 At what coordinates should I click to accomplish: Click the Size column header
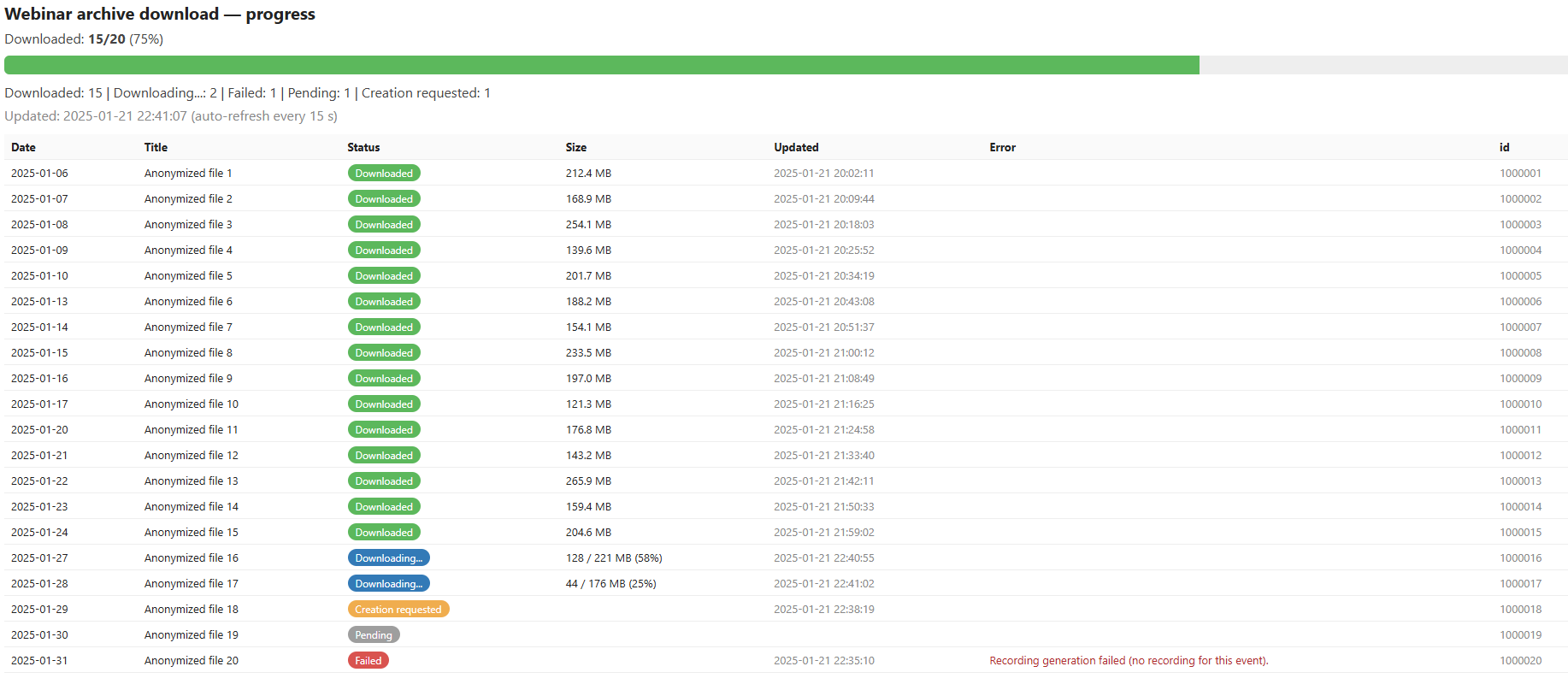pos(575,147)
